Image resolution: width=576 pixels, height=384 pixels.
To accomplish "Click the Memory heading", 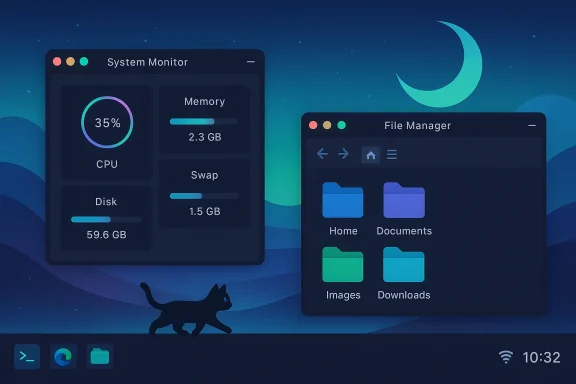I will pos(205,101).
